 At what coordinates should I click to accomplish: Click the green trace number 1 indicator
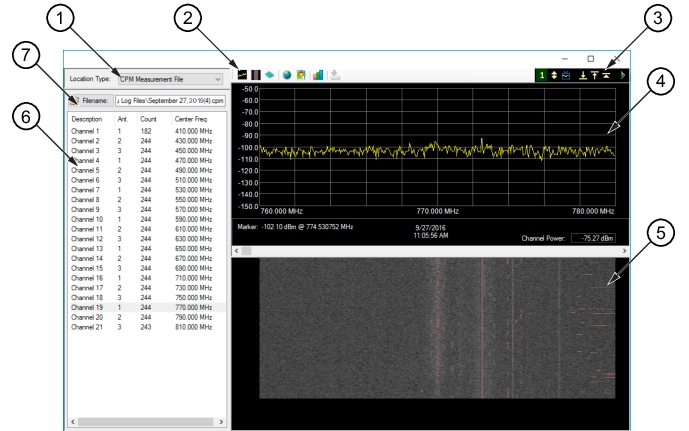540,74
